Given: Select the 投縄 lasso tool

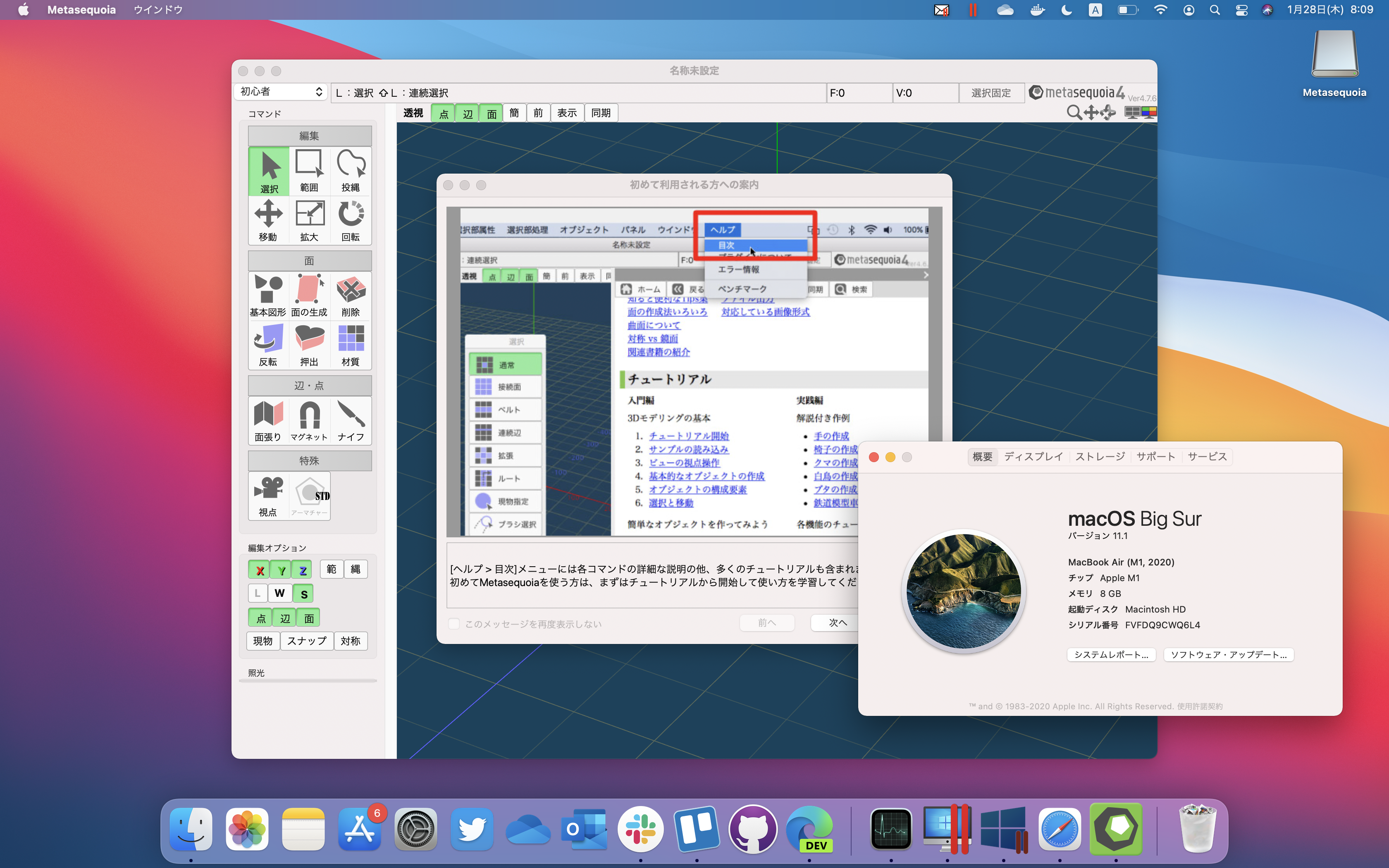Looking at the screenshot, I should 351,172.
